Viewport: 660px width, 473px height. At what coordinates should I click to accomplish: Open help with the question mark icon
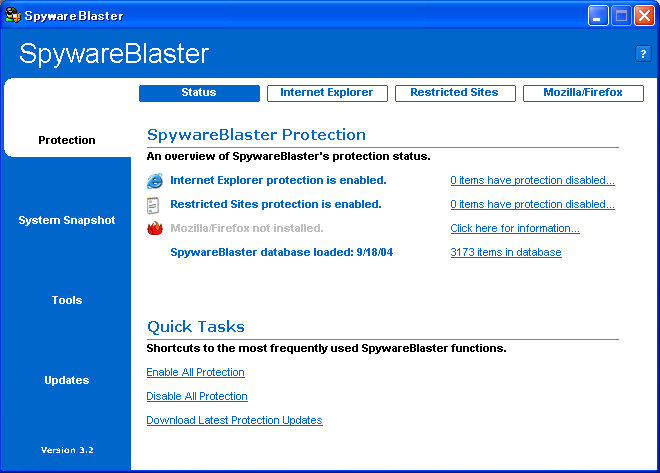pos(643,54)
